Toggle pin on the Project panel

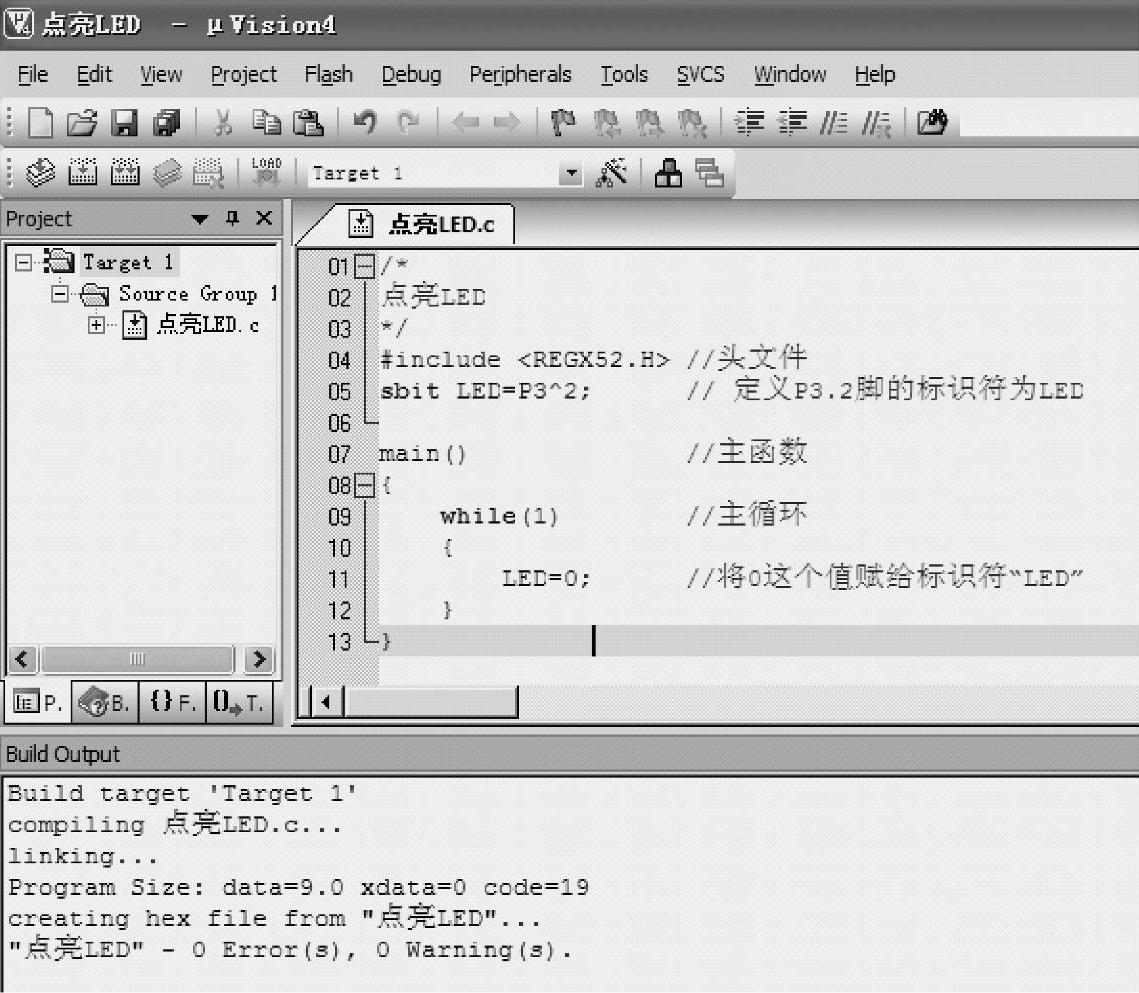(x=232, y=218)
